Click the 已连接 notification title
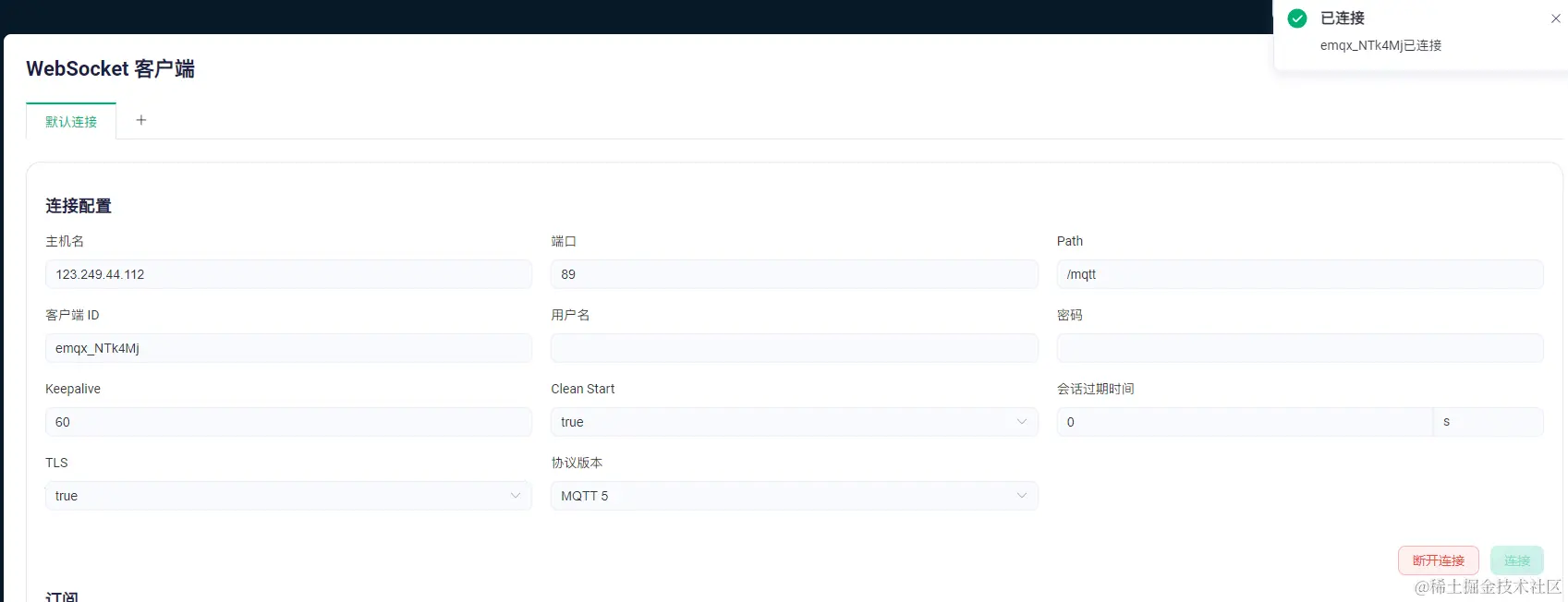The width and height of the screenshot is (1568, 602). point(1343,18)
